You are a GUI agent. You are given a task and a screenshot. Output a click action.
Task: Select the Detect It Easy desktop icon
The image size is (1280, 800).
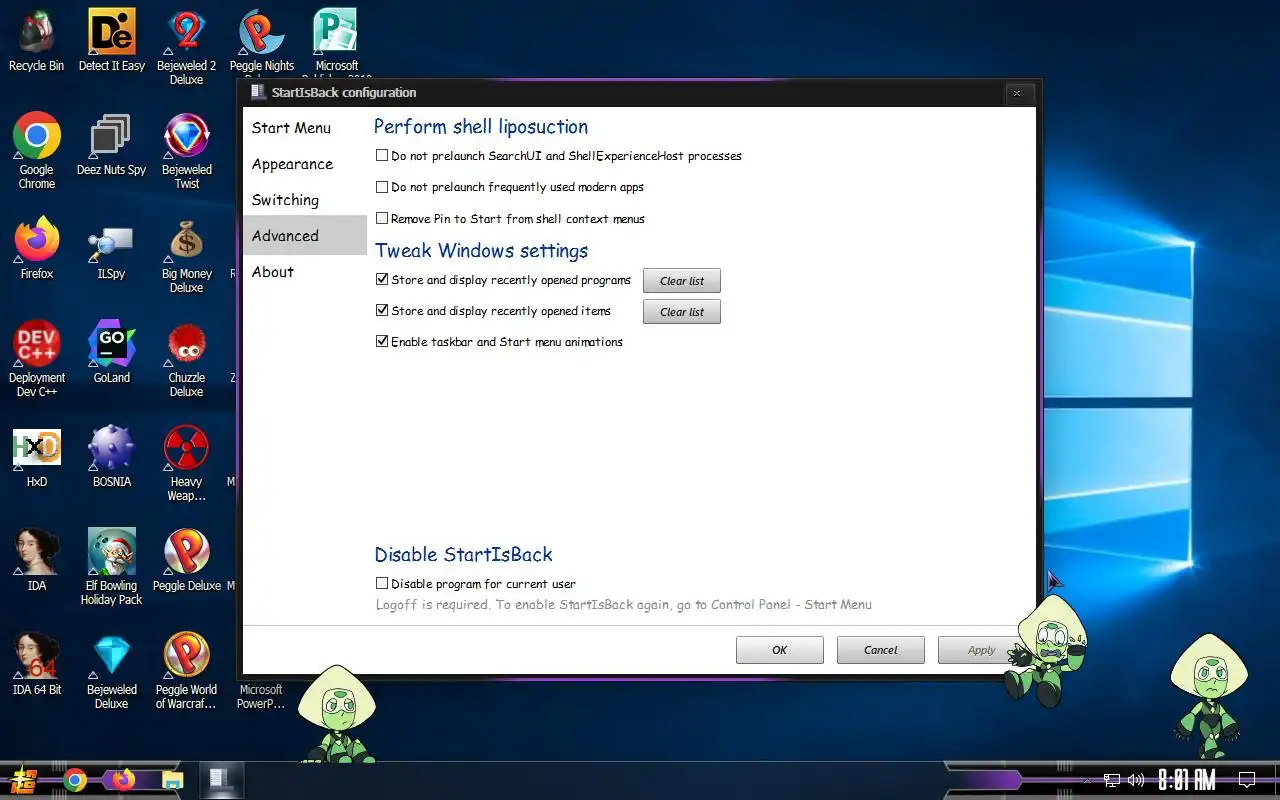111,40
